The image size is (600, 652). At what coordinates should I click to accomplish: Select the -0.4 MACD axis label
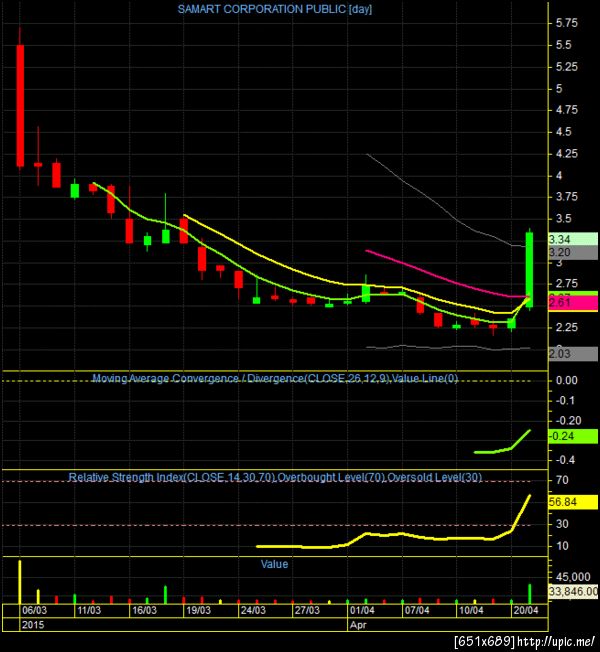(565, 460)
